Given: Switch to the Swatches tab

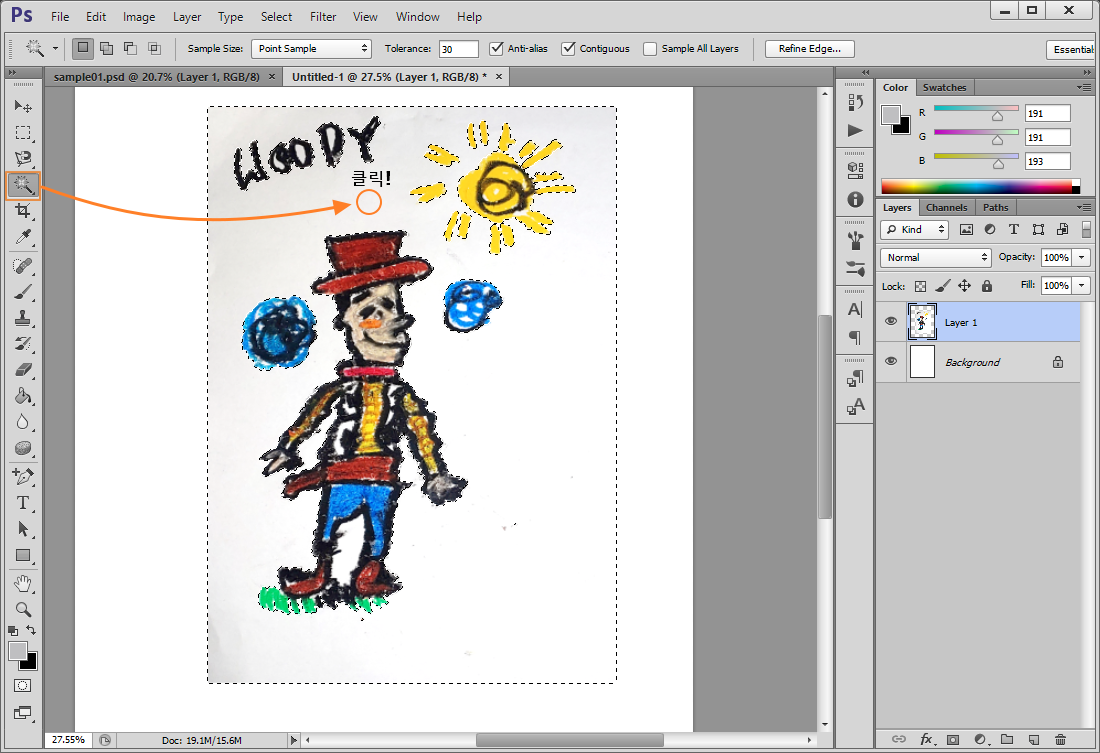Looking at the screenshot, I should [944, 88].
